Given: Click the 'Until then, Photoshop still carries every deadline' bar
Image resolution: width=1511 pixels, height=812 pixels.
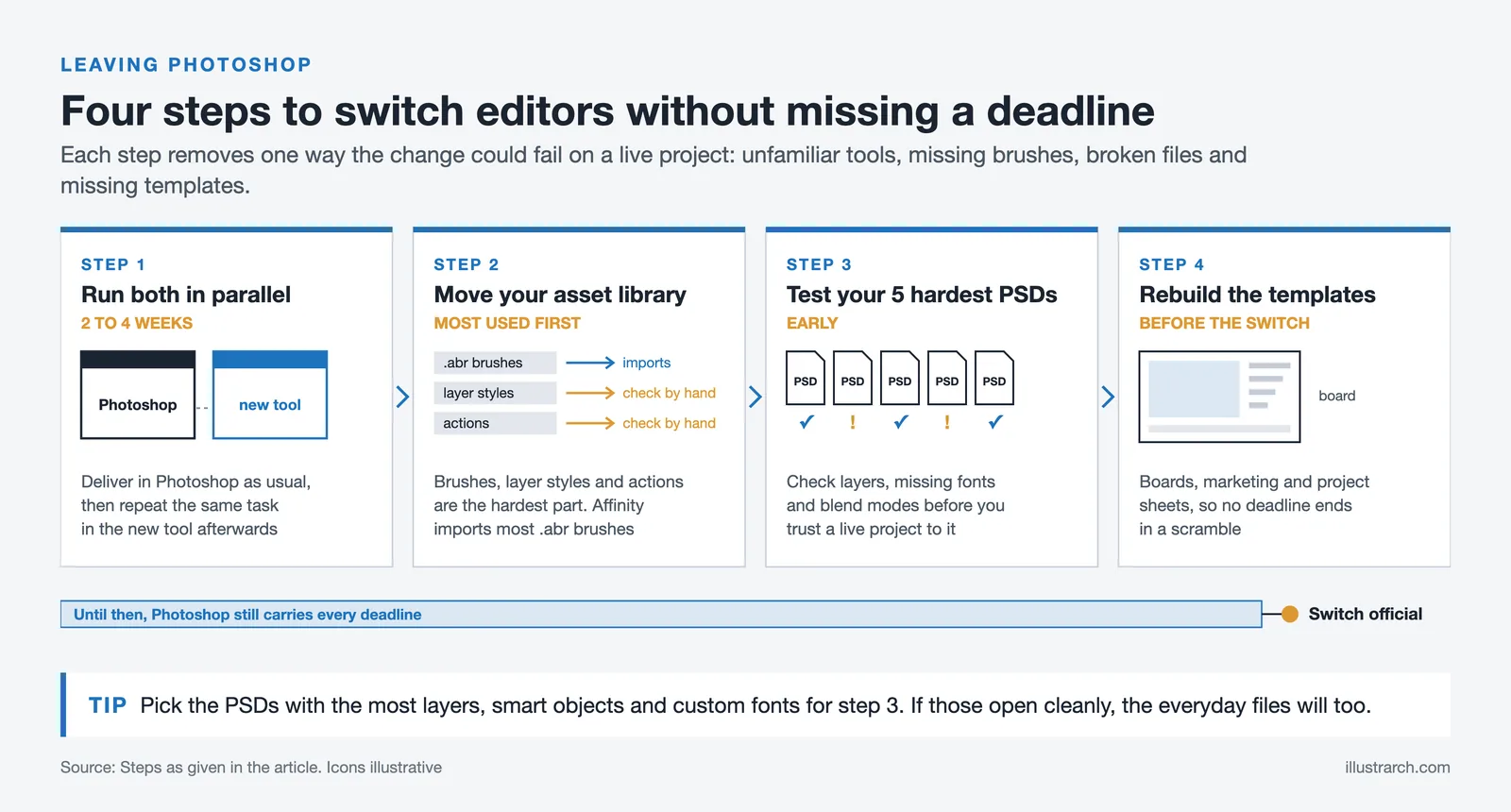Looking at the screenshot, I should click(x=661, y=614).
